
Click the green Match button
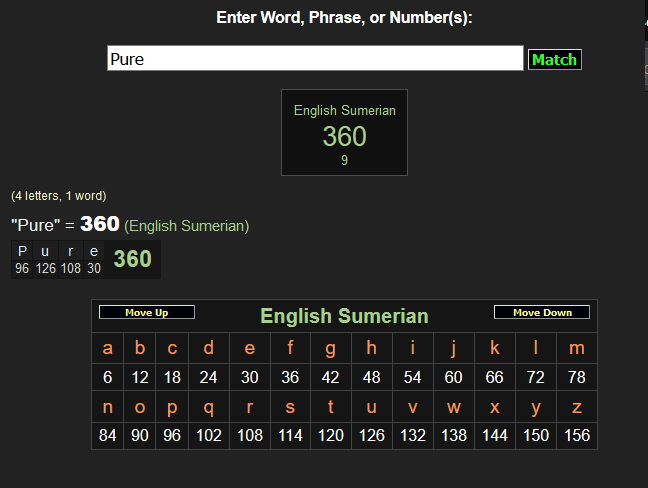pos(554,59)
